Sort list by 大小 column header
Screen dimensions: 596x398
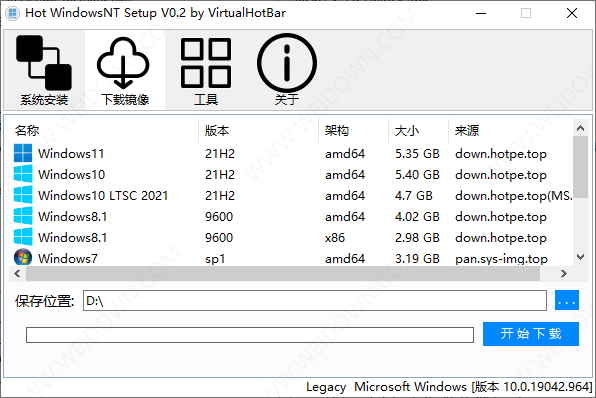coord(418,131)
